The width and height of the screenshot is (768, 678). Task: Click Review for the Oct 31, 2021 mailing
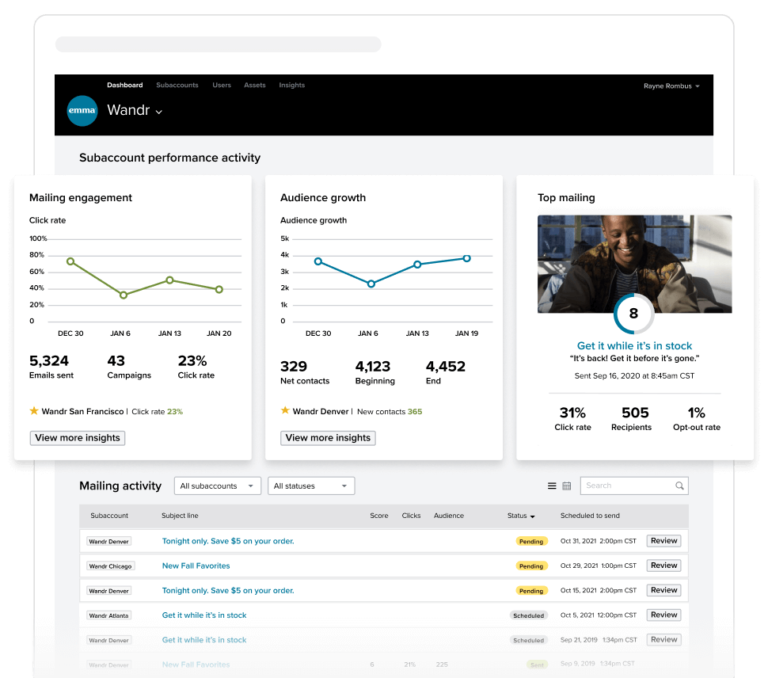pos(663,541)
